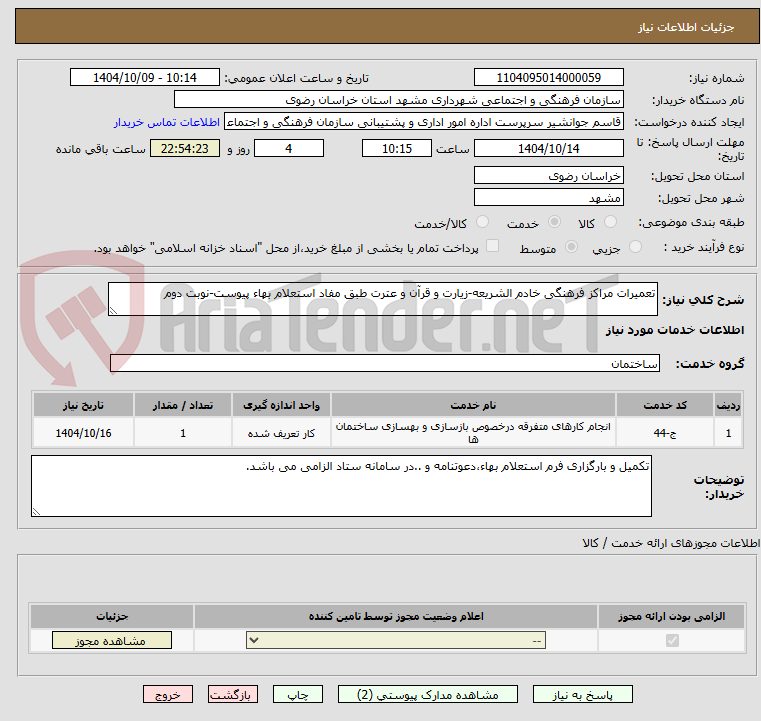The height and width of the screenshot is (721, 761).
Task: Click the بازگشت back button
Action: coord(232,694)
